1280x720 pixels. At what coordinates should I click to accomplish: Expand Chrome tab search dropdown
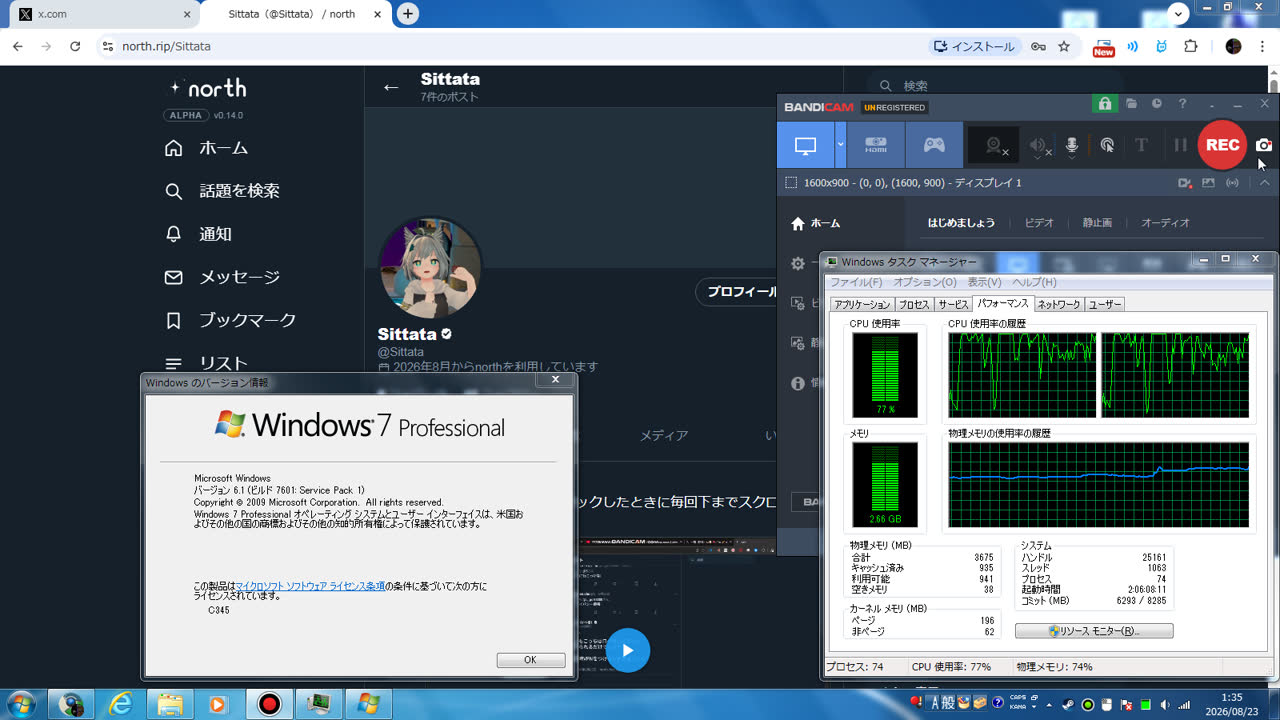tap(1179, 13)
